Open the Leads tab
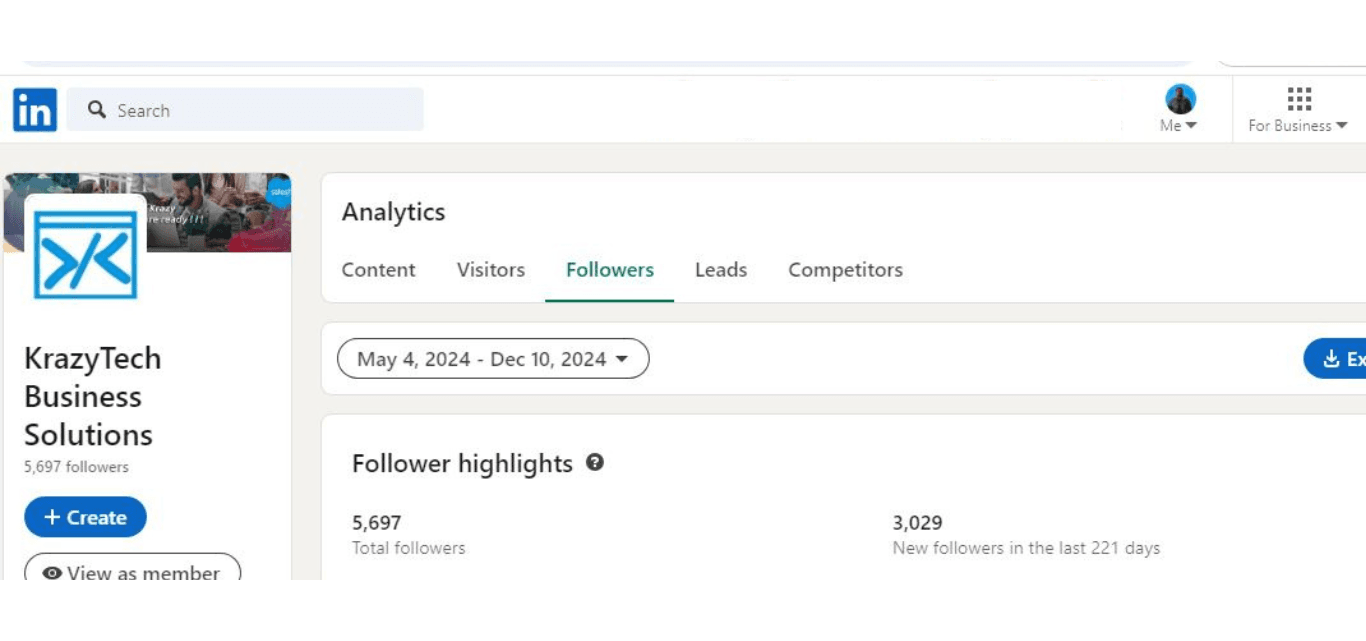This screenshot has height=641, width=1366. pyautogui.click(x=721, y=270)
